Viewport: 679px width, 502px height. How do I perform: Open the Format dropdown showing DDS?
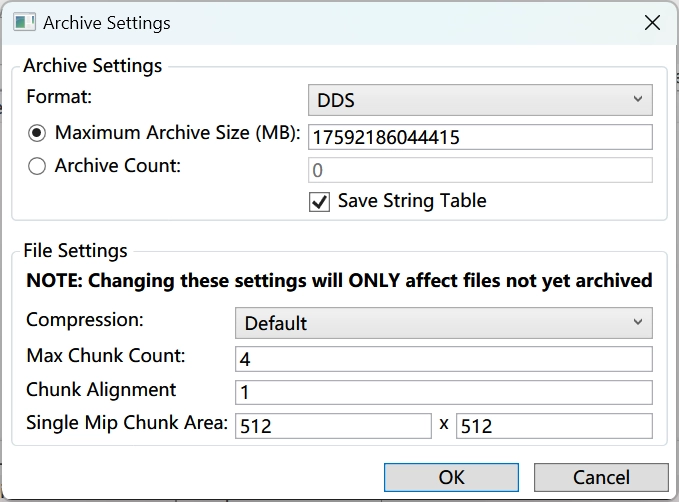480,100
